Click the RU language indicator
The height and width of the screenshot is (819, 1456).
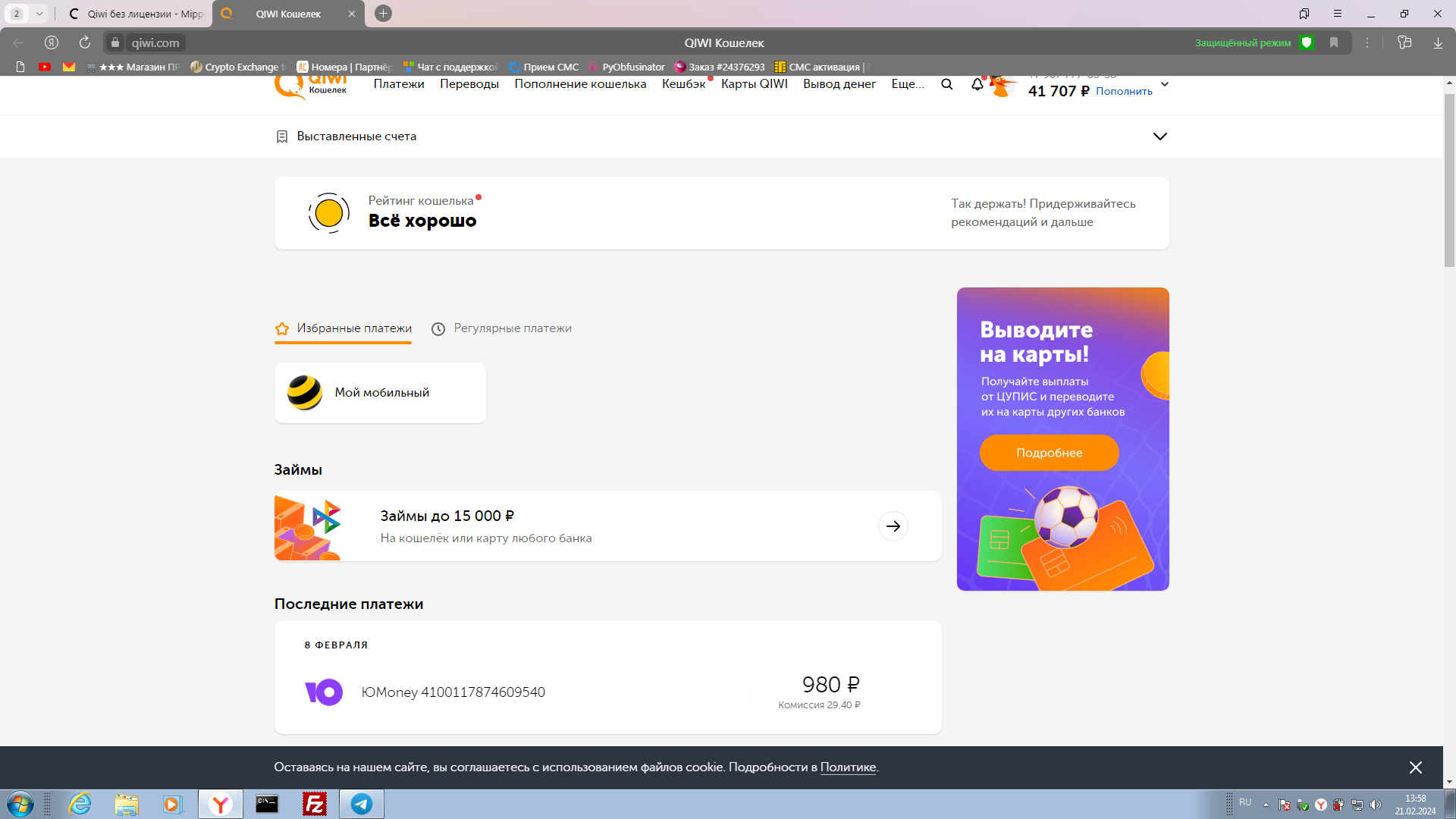click(1245, 802)
